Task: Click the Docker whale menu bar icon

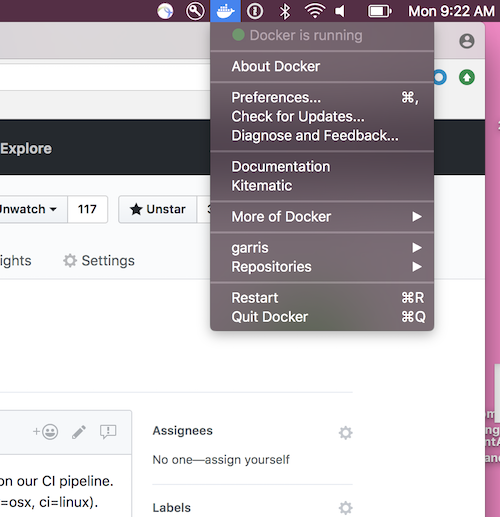Action: [x=225, y=11]
